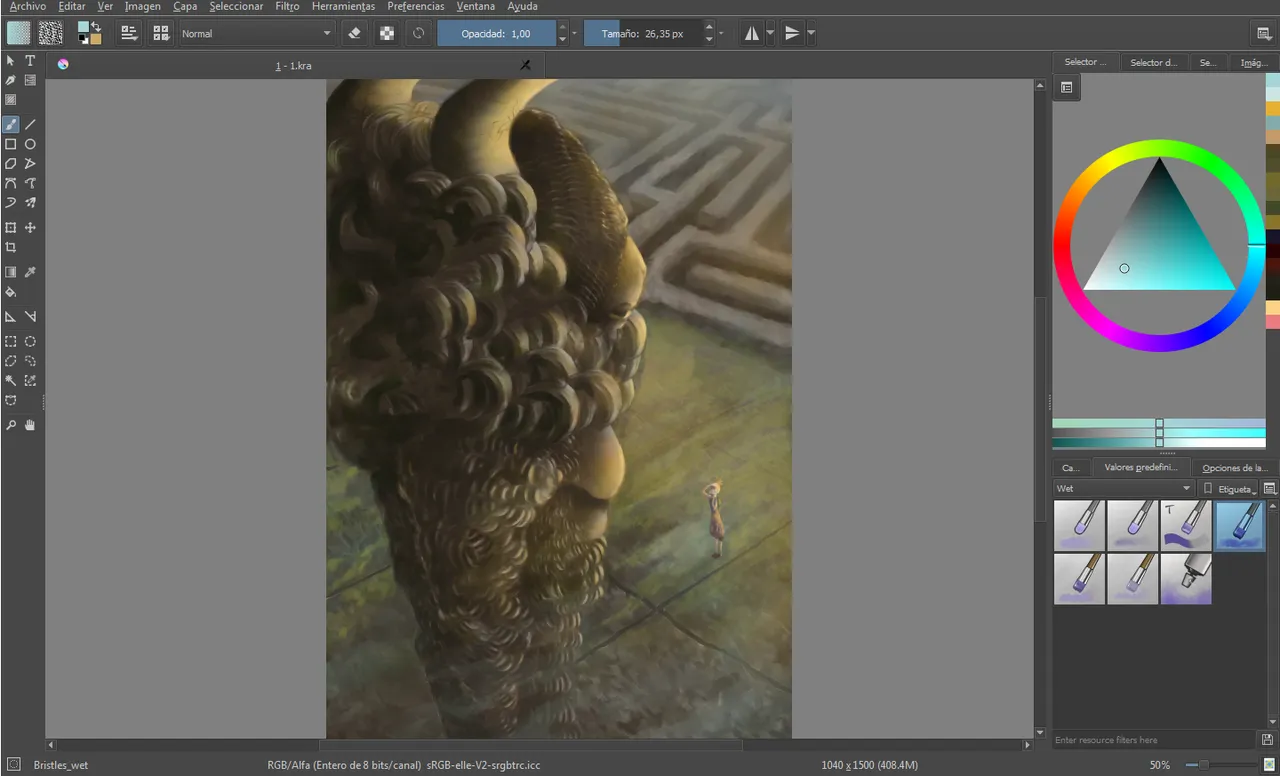
Task: Select the Bezier curve tool
Action: click(x=11, y=183)
